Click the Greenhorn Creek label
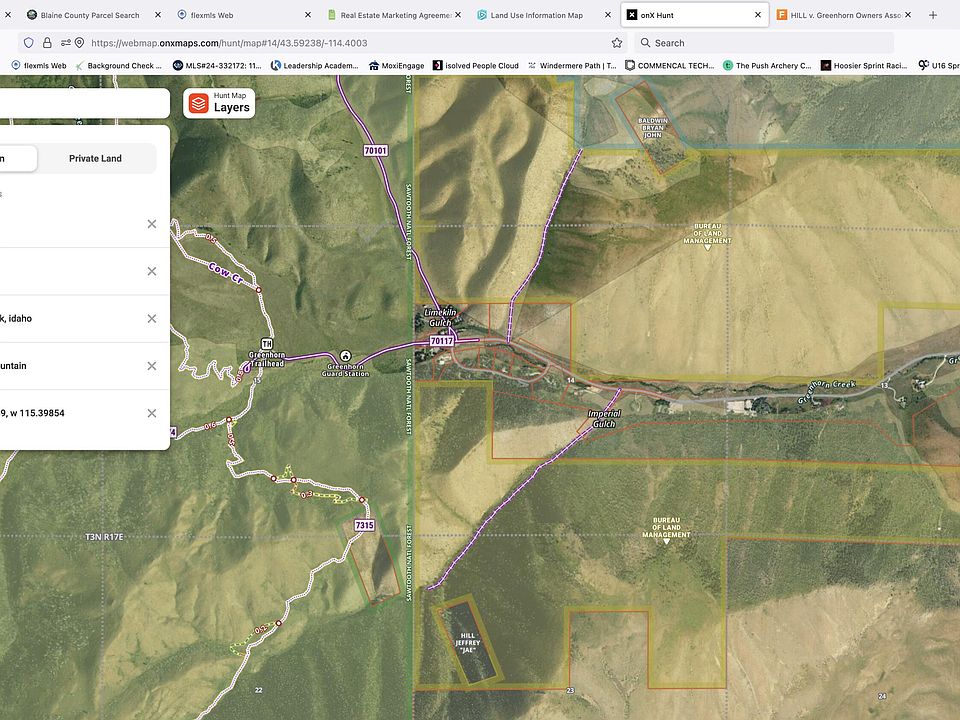 (827, 391)
